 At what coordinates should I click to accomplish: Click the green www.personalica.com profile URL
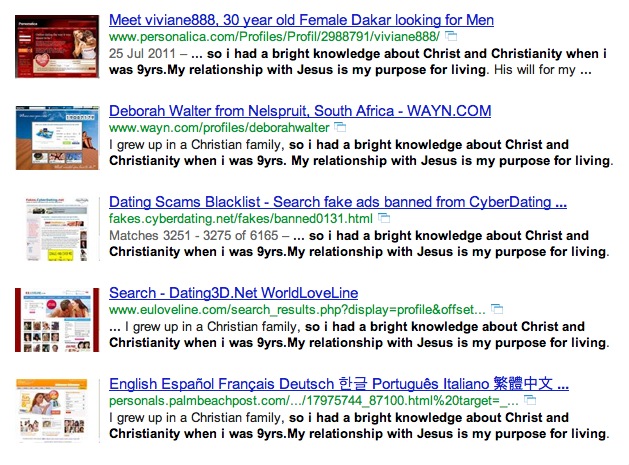click(274, 37)
